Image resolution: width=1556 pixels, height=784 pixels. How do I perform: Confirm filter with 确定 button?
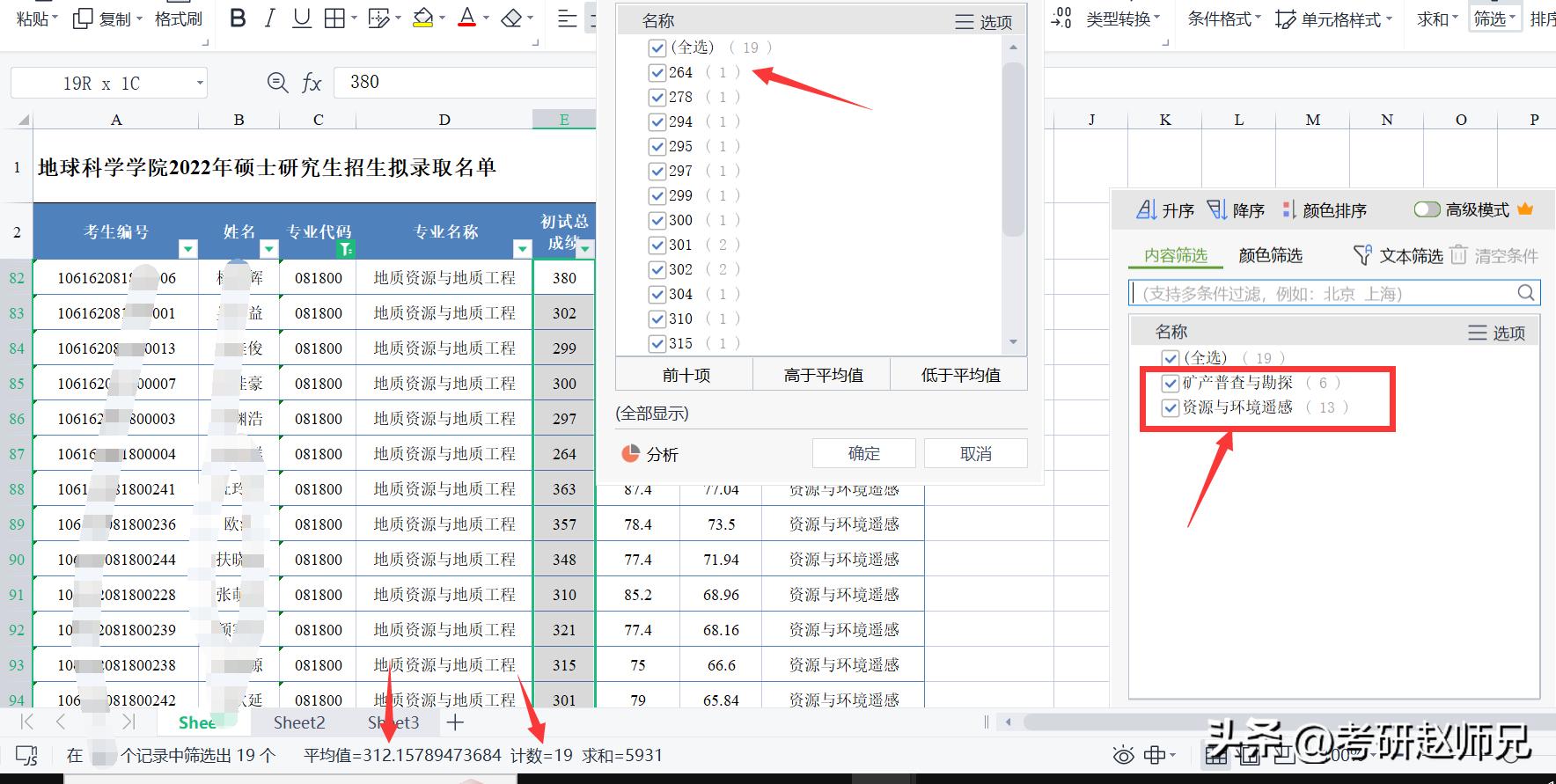(864, 453)
